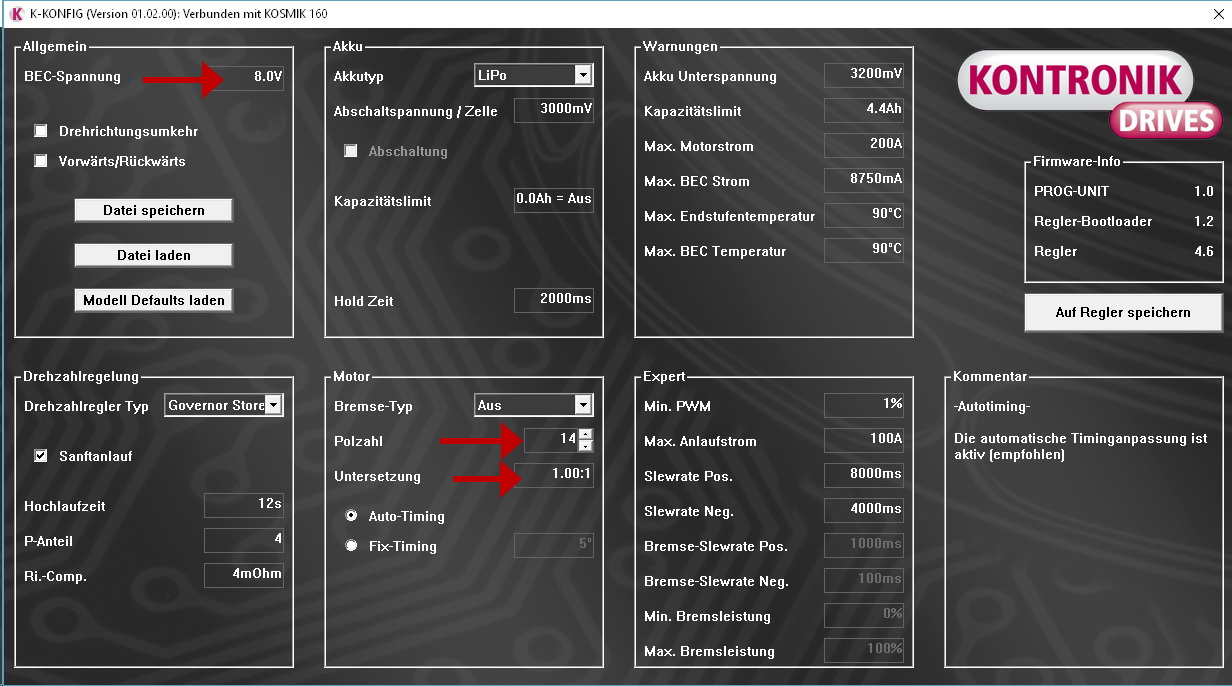Image resolution: width=1232 pixels, height=686 pixels.
Task: Toggle the Vorwärts/Rückwärts checkbox
Action: 41,161
